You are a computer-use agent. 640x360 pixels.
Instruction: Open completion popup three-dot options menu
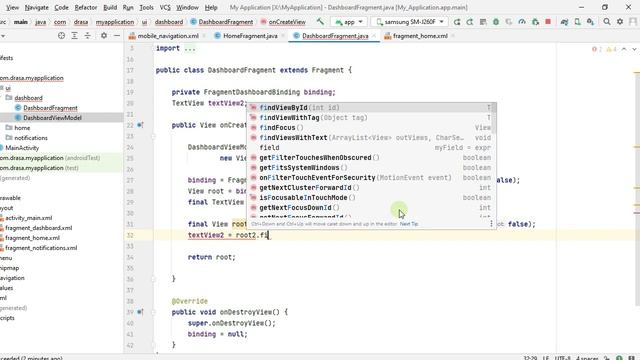click(491, 224)
